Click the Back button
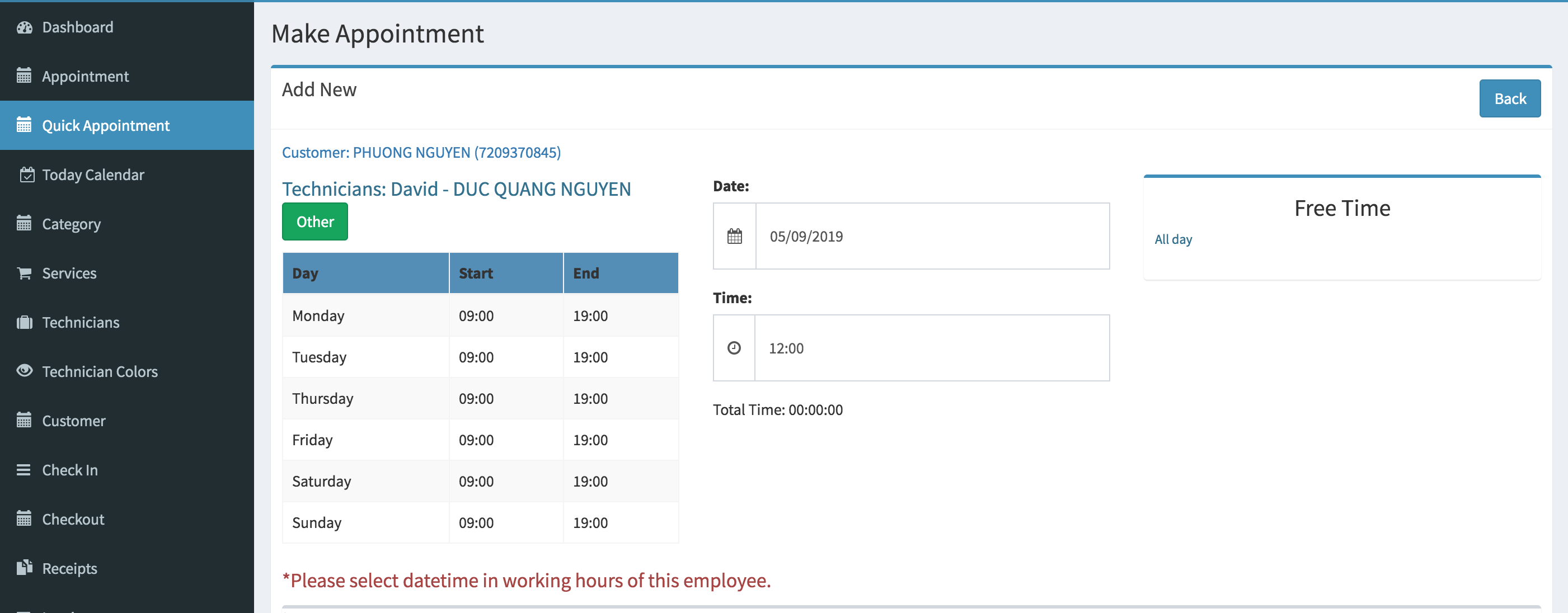1568x613 pixels. point(1510,98)
